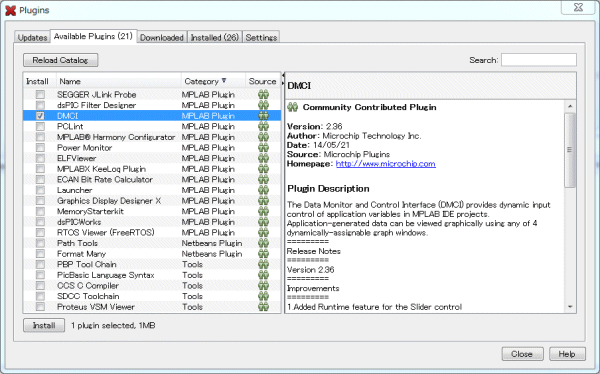Viewport: 600px width, 374px height.
Task: Click the description scrollbar up arrow
Action: coord(570,106)
